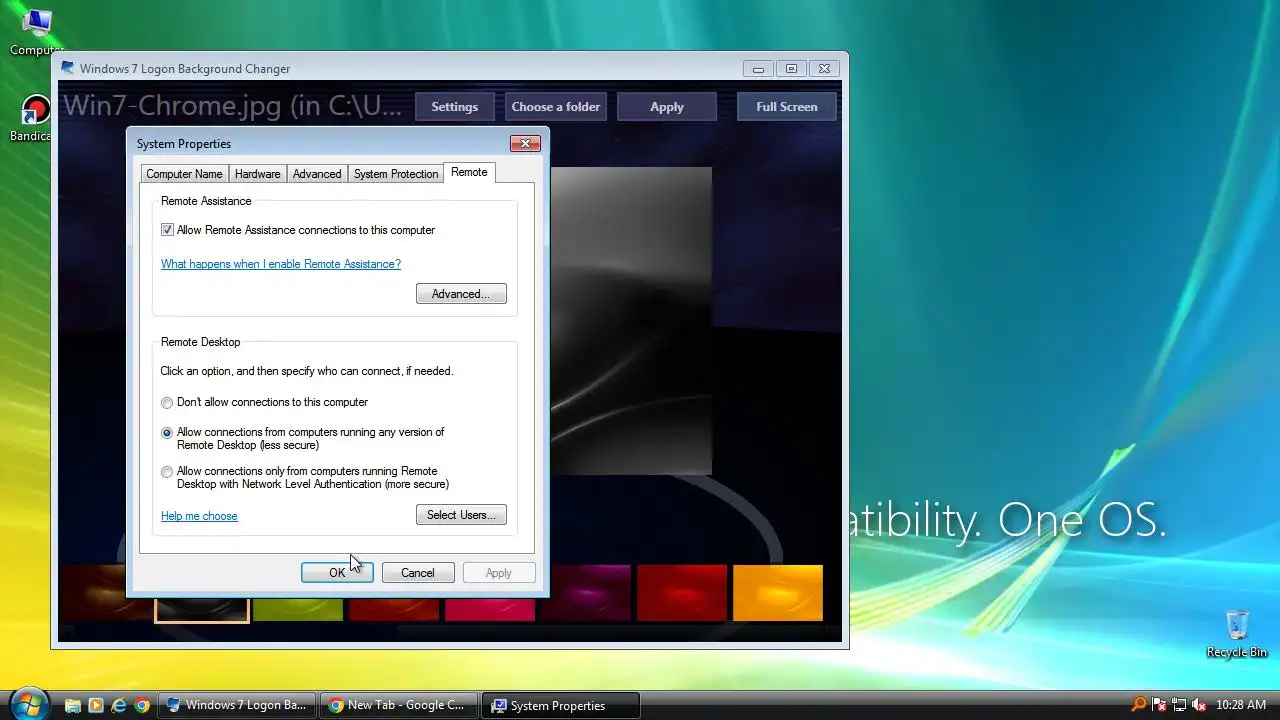Screen dimensions: 1280x720
Task: Click the Win7-Chrome.jpg file title text
Action: 233,106
